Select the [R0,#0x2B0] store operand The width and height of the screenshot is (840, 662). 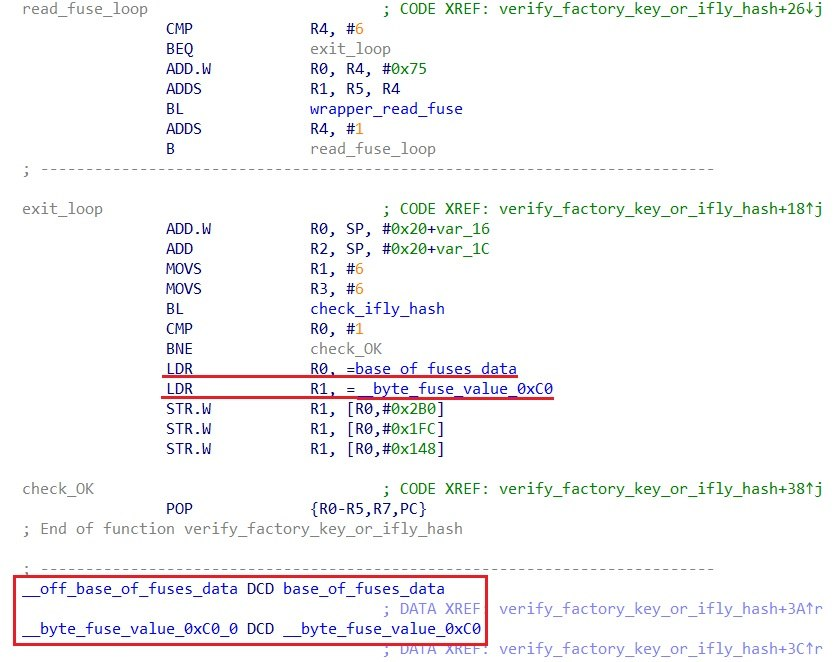[395, 409]
